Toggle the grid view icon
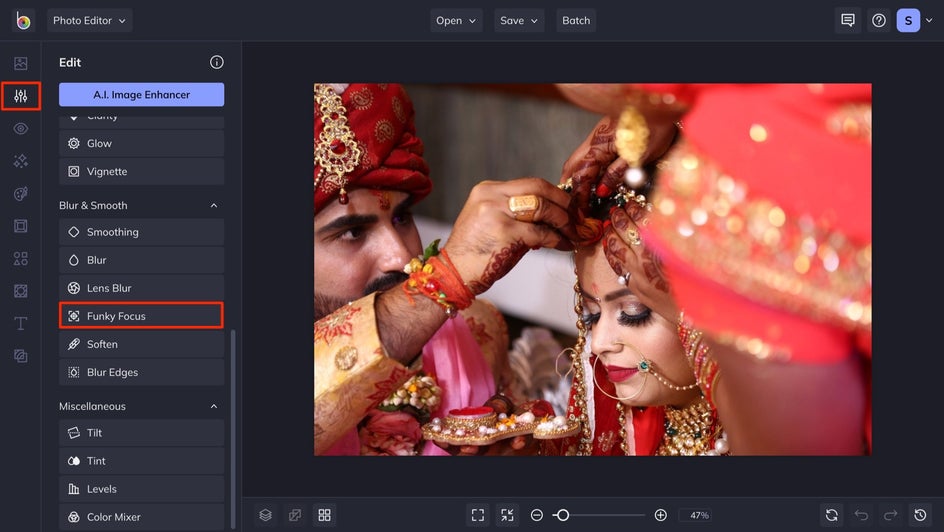The width and height of the screenshot is (944, 532). [324, 515]
